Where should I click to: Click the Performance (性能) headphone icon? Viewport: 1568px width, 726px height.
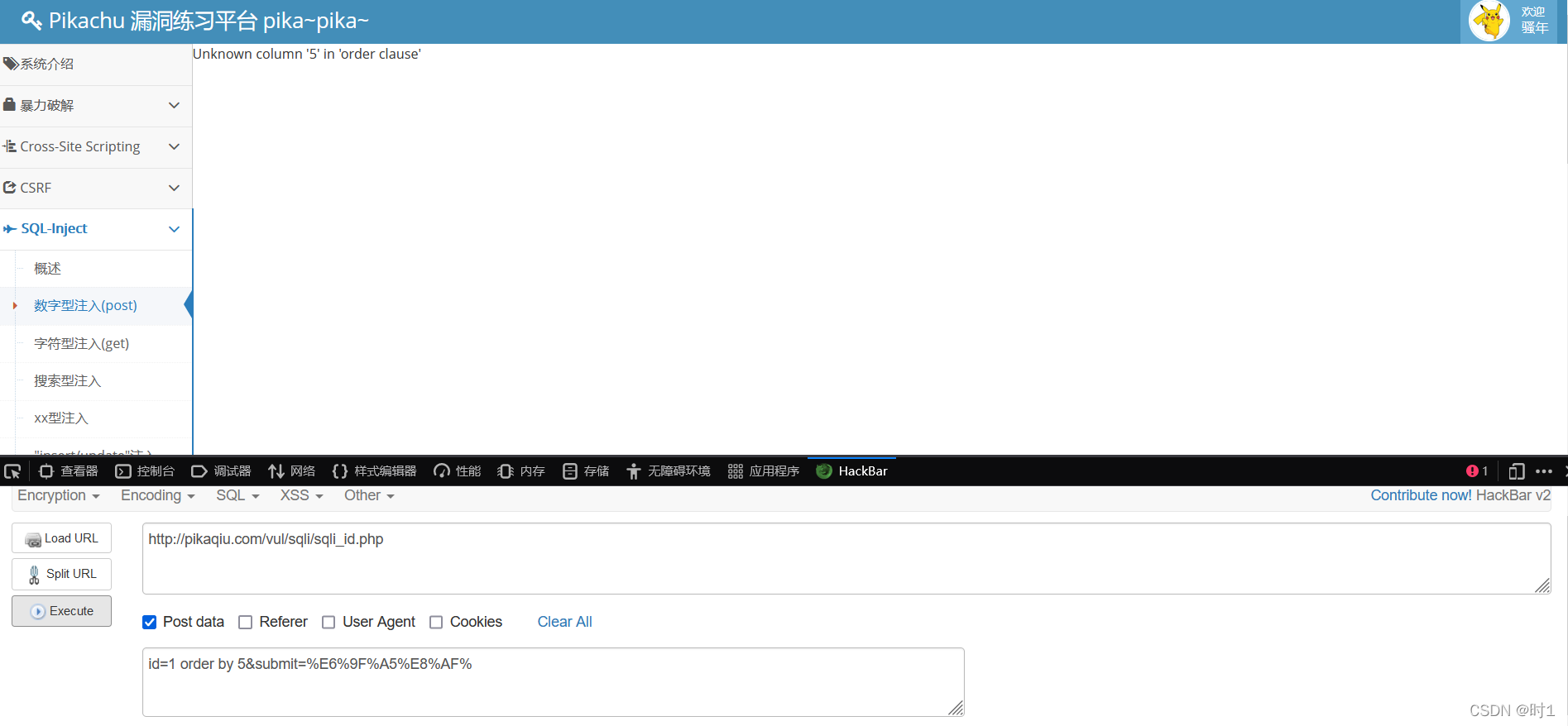[442, 471]
